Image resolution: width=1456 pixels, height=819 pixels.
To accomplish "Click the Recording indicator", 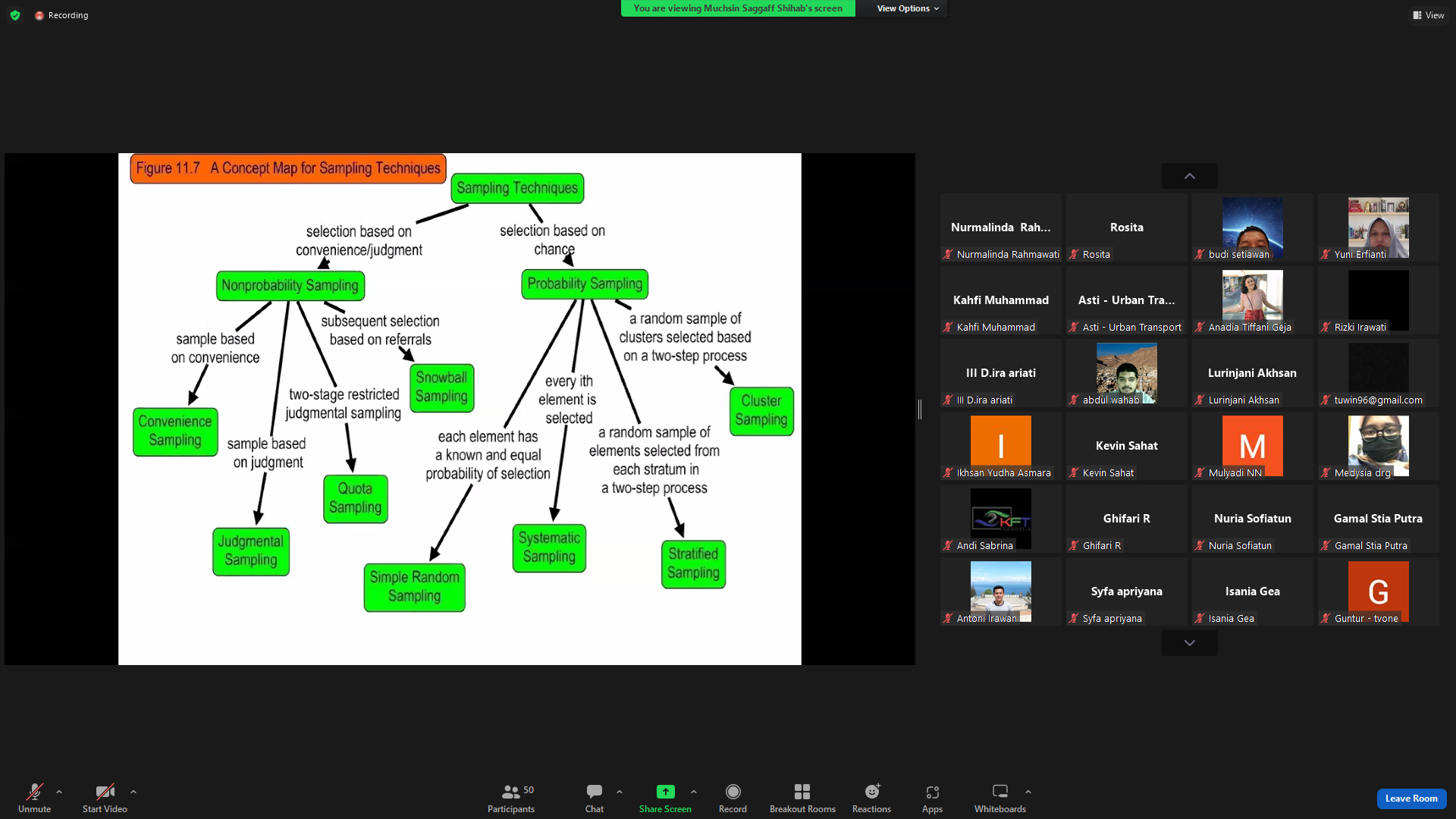I will point(61,15).
